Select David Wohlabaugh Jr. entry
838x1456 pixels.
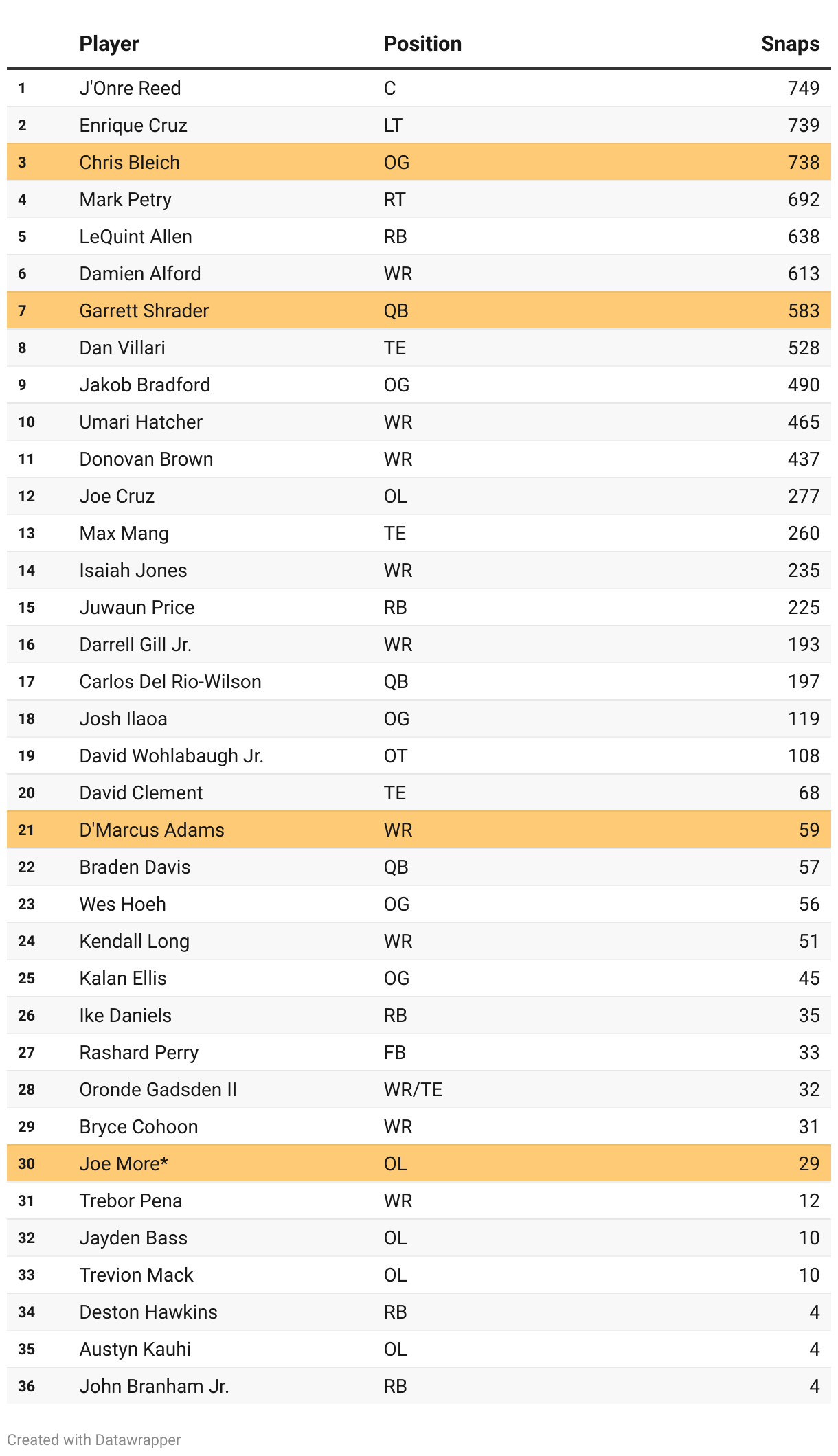419,755
